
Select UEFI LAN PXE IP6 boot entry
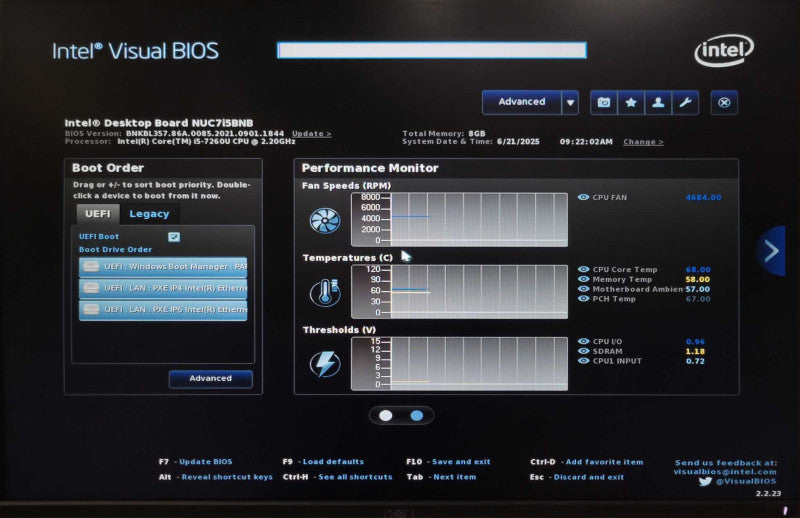click(163, 309)
